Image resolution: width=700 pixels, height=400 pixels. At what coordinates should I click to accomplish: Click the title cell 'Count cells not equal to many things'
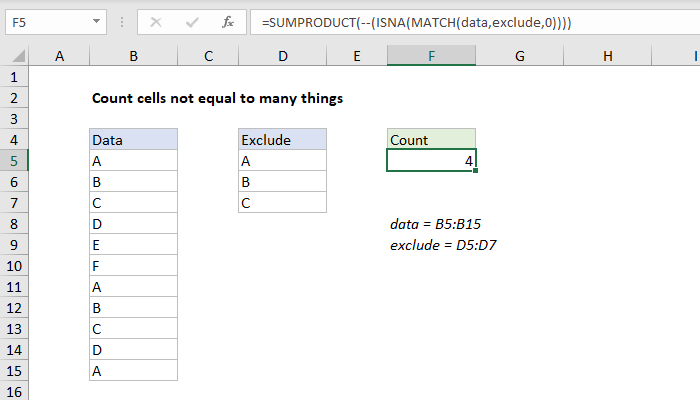coord(218,99)
